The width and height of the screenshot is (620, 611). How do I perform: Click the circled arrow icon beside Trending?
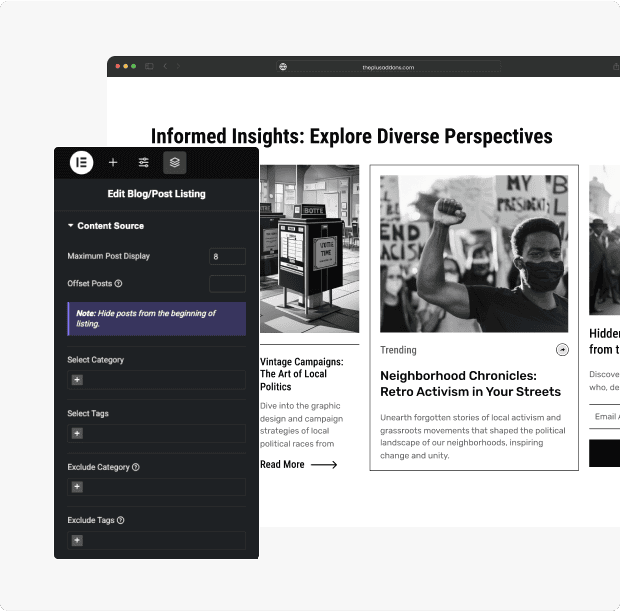pyautogui.click(x=562, y=350)
